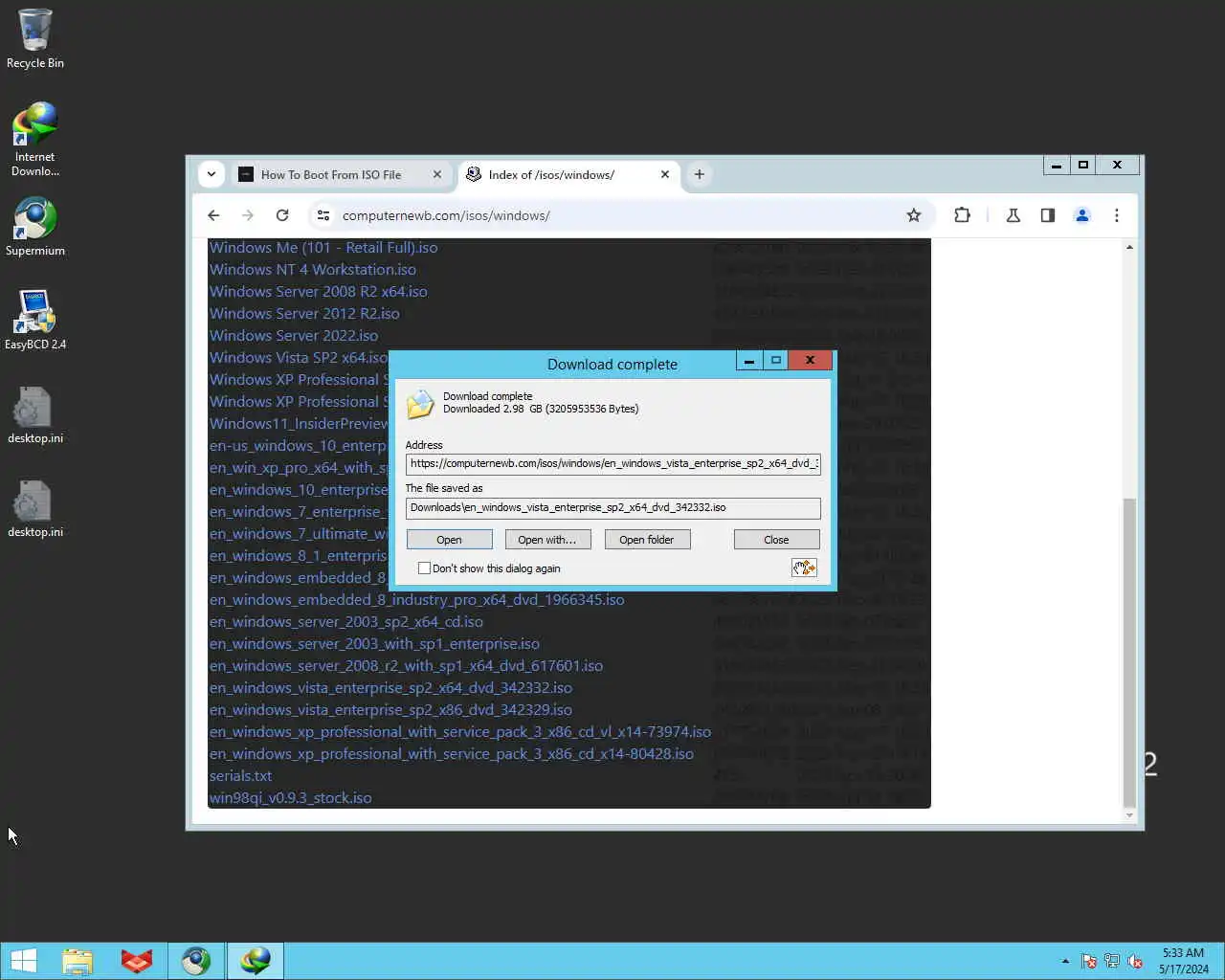Go back in the browser
This screenshot has width=1225, height=980.
click(x=213, y=215)
